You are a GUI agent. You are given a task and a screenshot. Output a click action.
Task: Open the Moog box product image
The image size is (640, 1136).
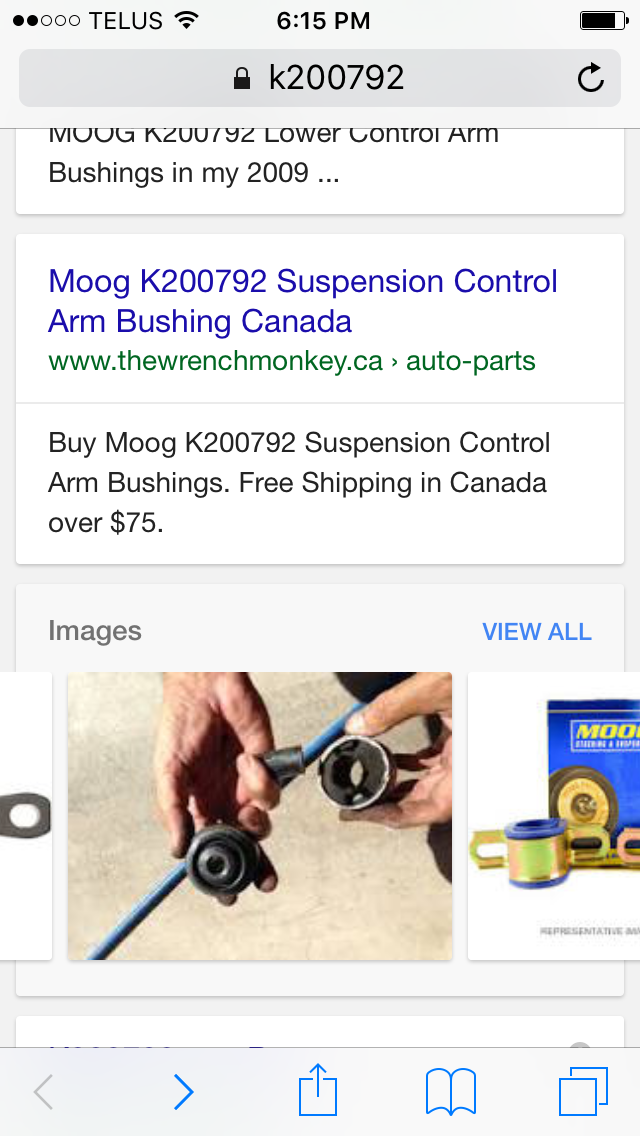tap(554, 816)
